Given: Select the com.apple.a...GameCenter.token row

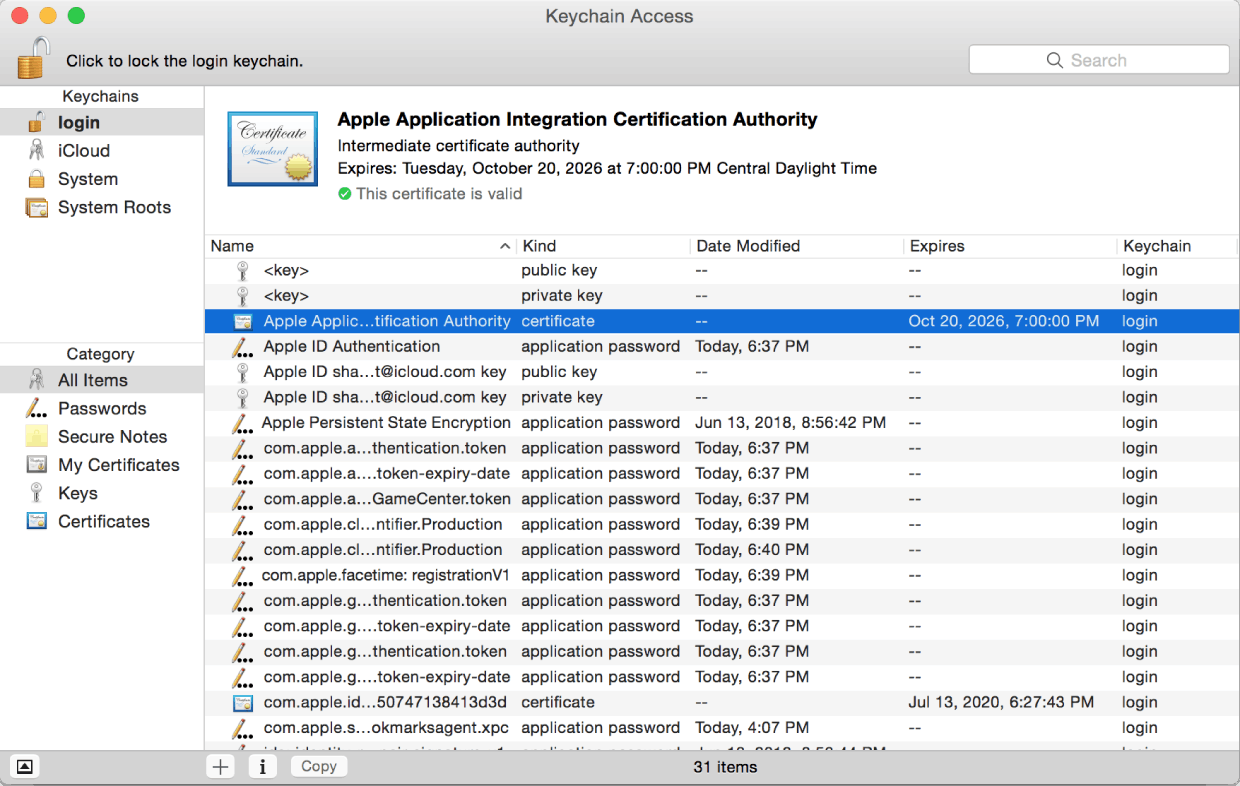Looking at the screenshot, I should (x=722, y=499).
